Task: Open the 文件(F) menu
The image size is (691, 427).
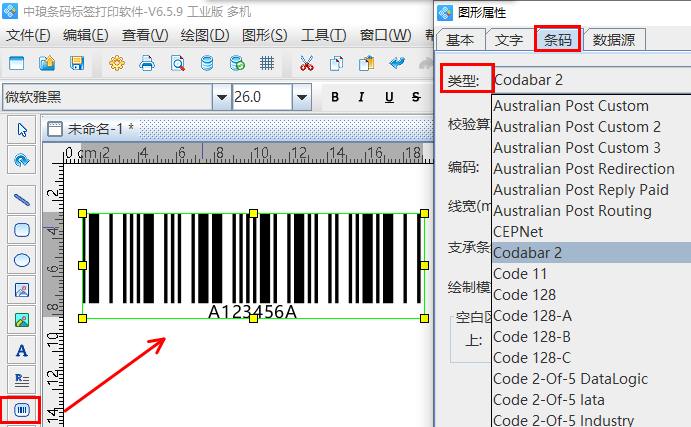Action: (x=28, y=35)
